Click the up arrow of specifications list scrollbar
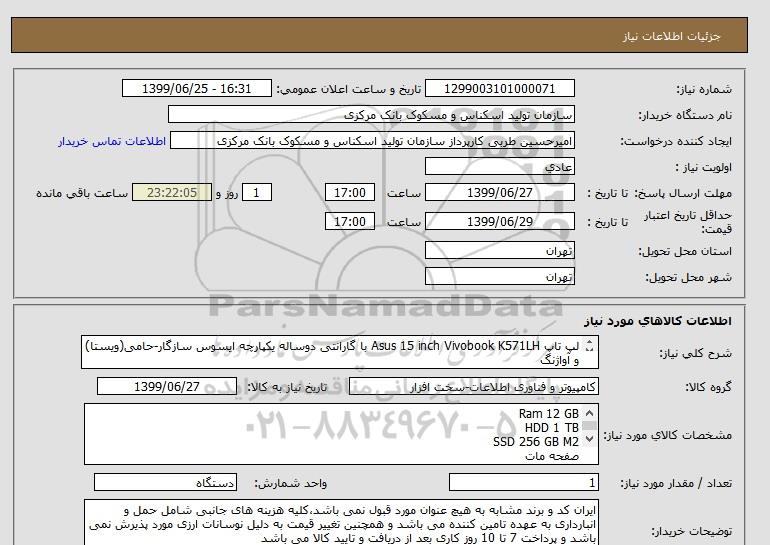 (590, 413)
